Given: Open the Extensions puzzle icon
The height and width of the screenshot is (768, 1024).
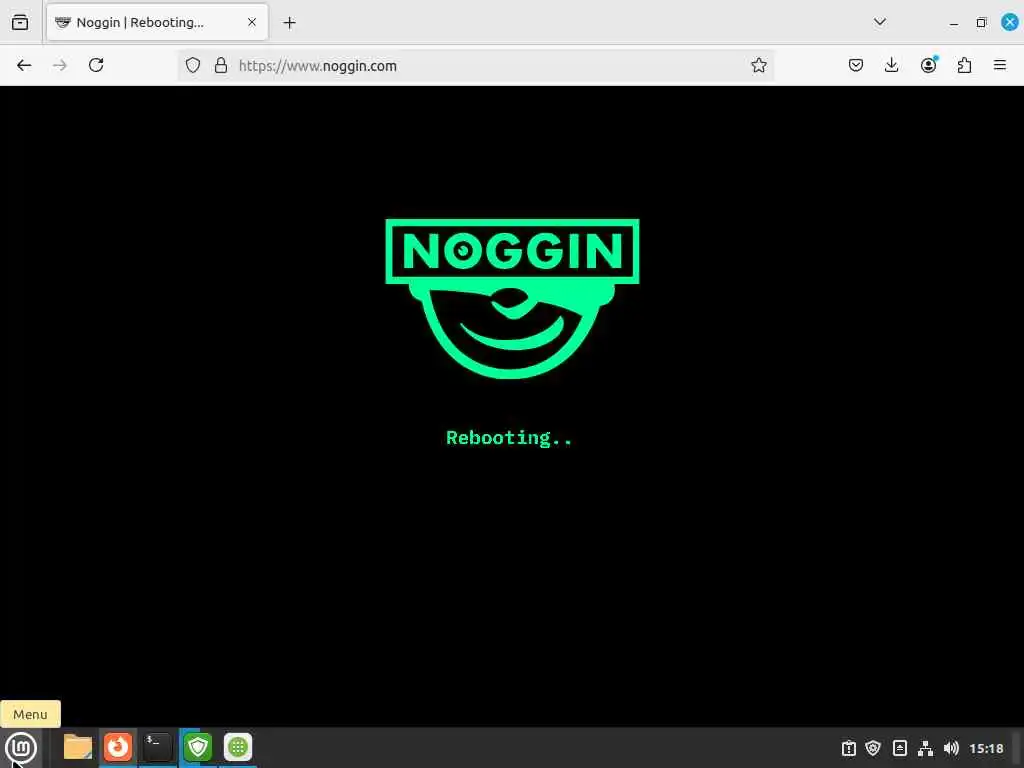Looking at the screenshot, I should pos(964,65).
